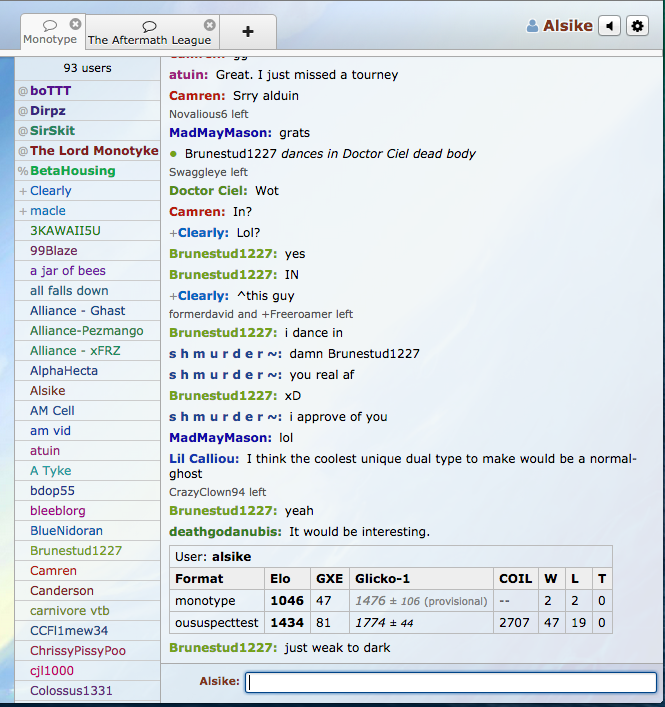The image size is (665, 707).
Task: Select Clearly in the user list
Action: [88, 191]
